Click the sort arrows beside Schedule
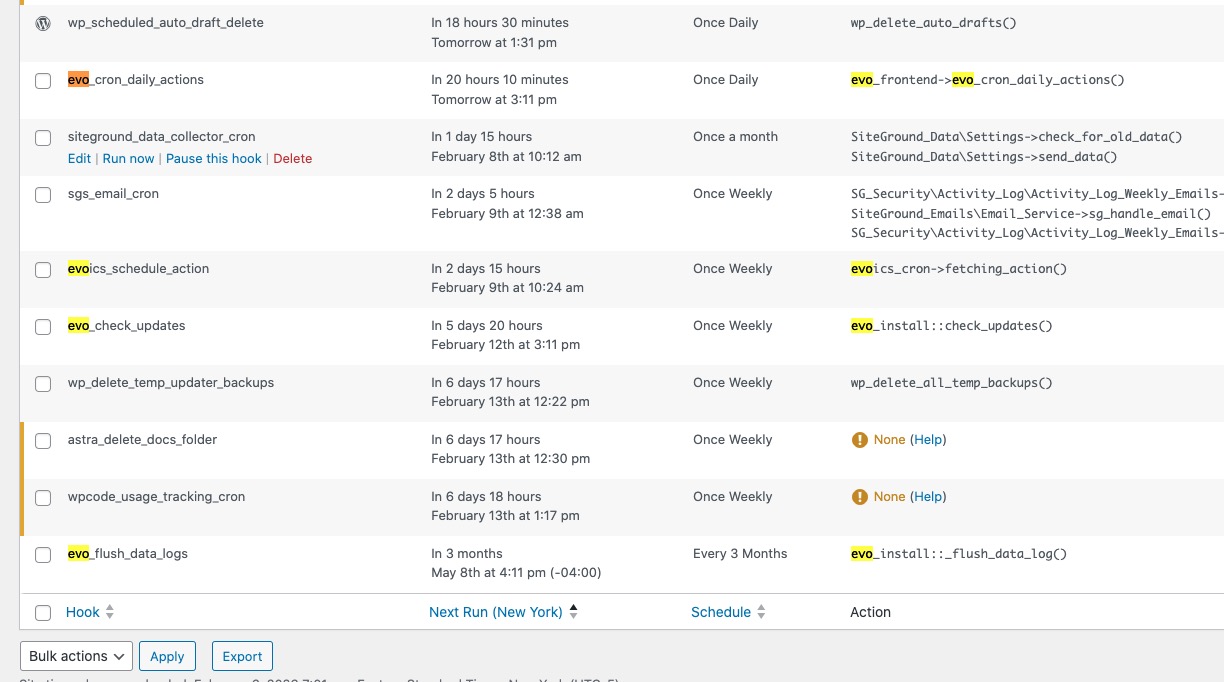Screen dimensions: 1224x682 (761, 612)
